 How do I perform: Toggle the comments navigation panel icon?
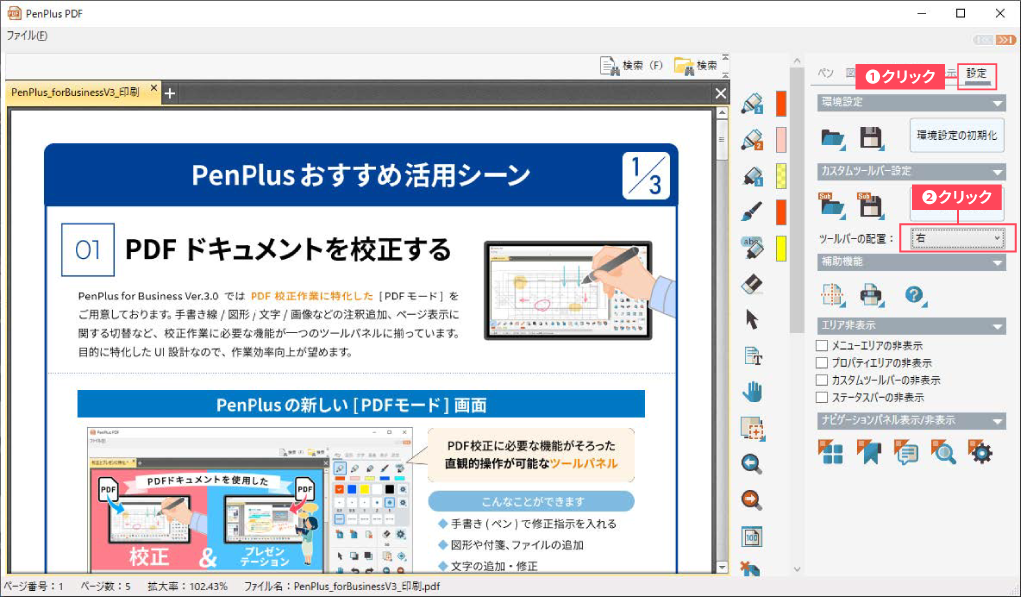point(906,451)
